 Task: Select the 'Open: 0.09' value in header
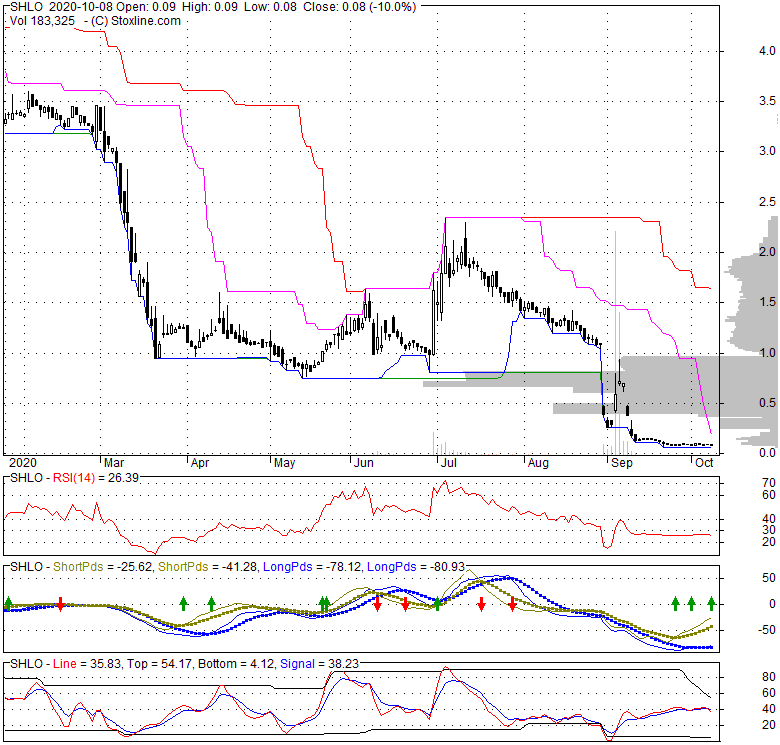coord(148,7)
